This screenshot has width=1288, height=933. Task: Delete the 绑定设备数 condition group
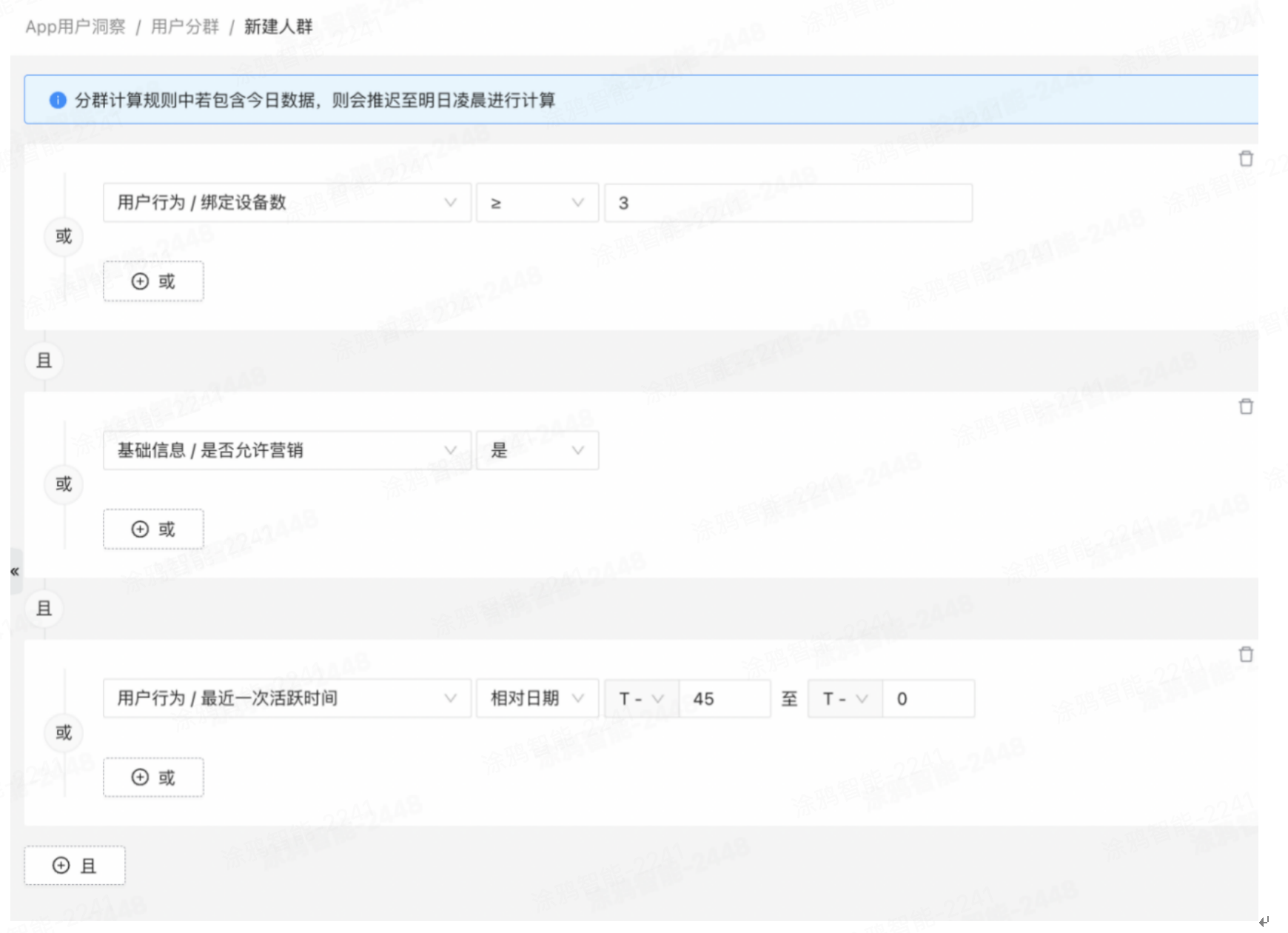tap(1246, 158)
